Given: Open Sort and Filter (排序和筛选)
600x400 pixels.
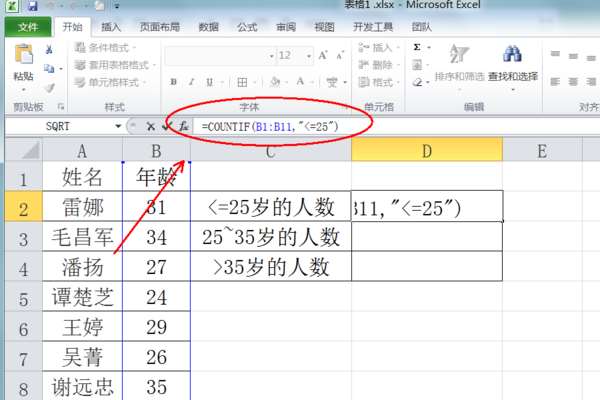Looking at the screenshot, I should point(459,65).
